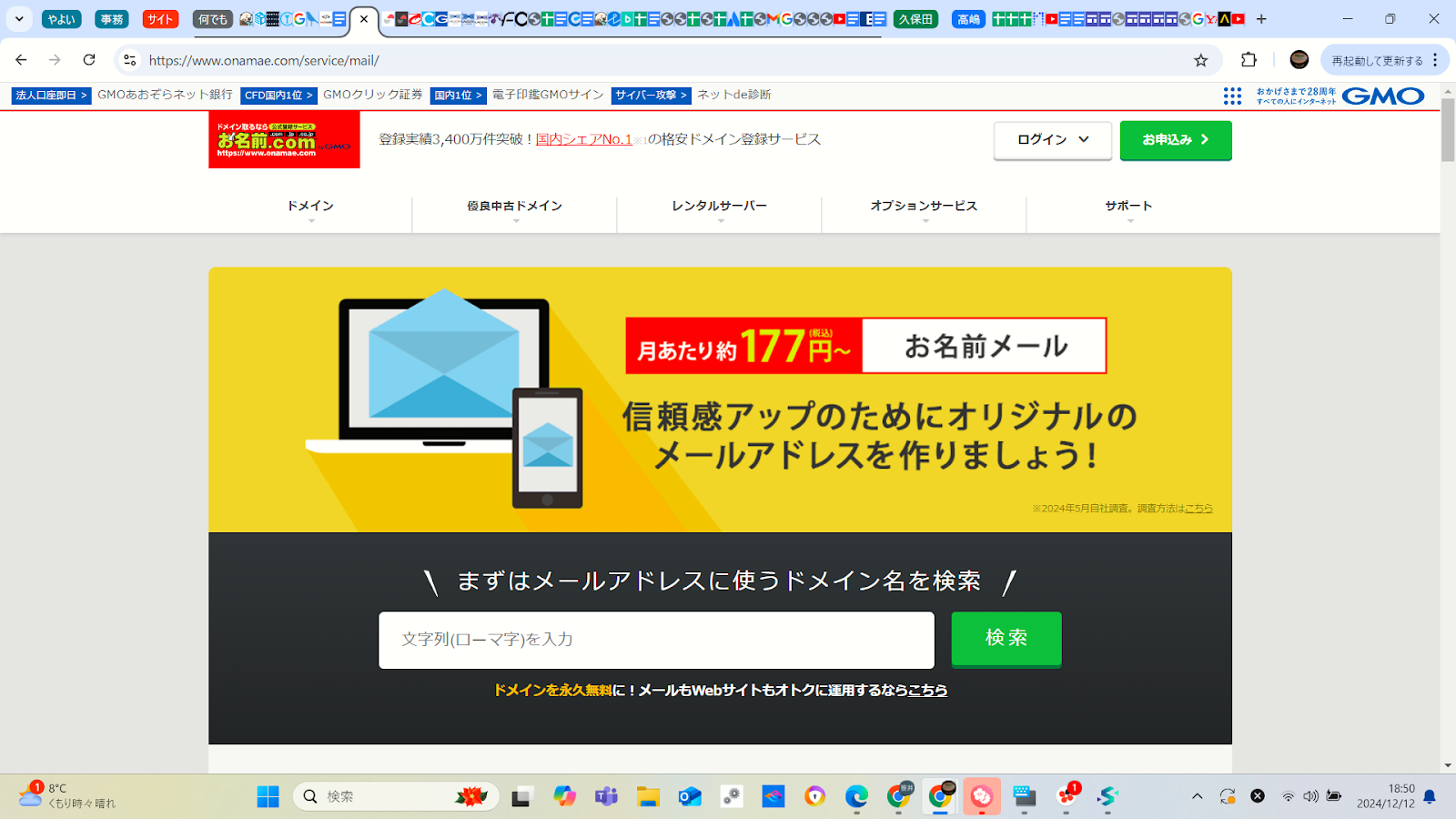Select the サイト tab group

[160, 19]
